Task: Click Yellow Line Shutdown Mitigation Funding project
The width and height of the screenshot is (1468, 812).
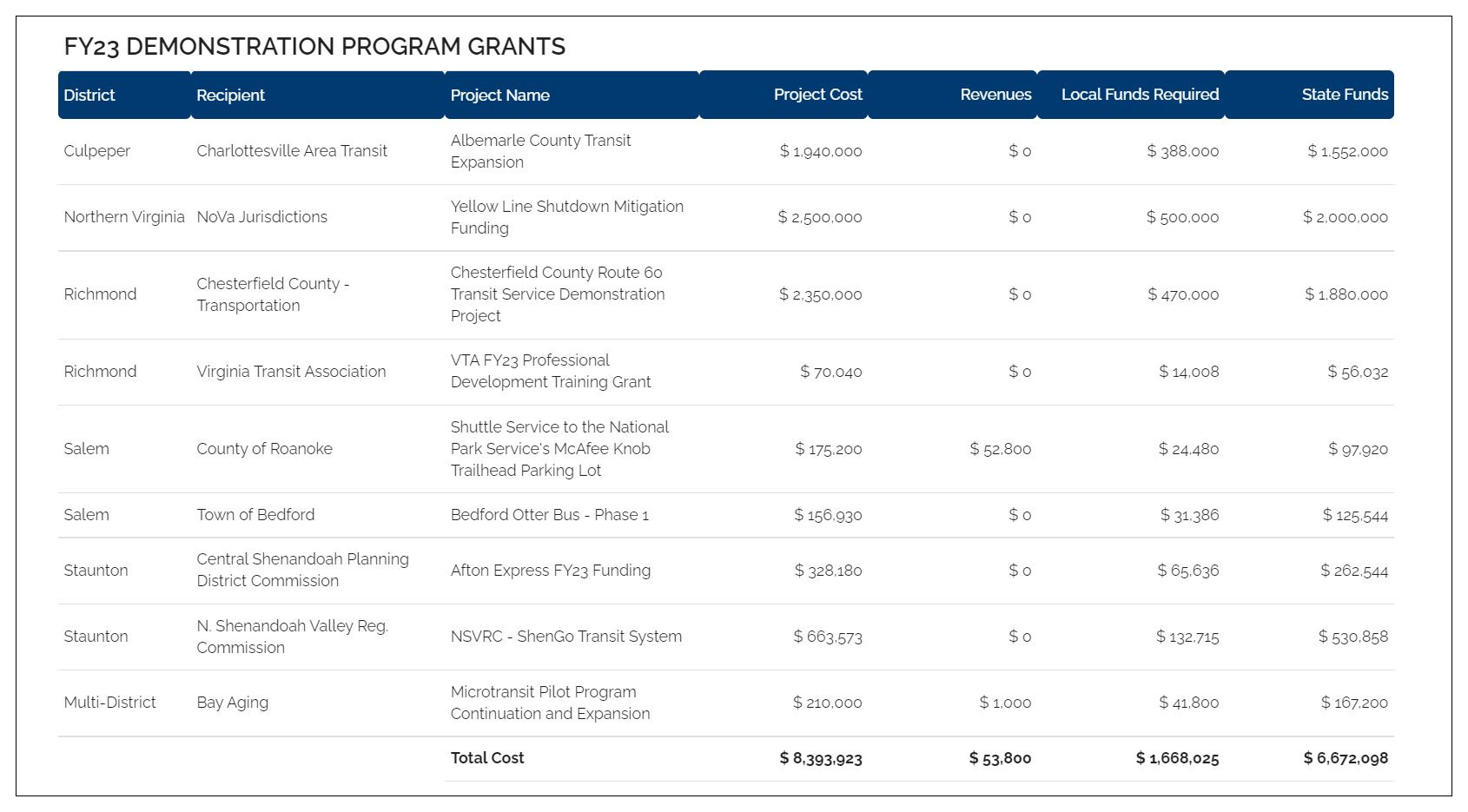Action: click(566, 217)
